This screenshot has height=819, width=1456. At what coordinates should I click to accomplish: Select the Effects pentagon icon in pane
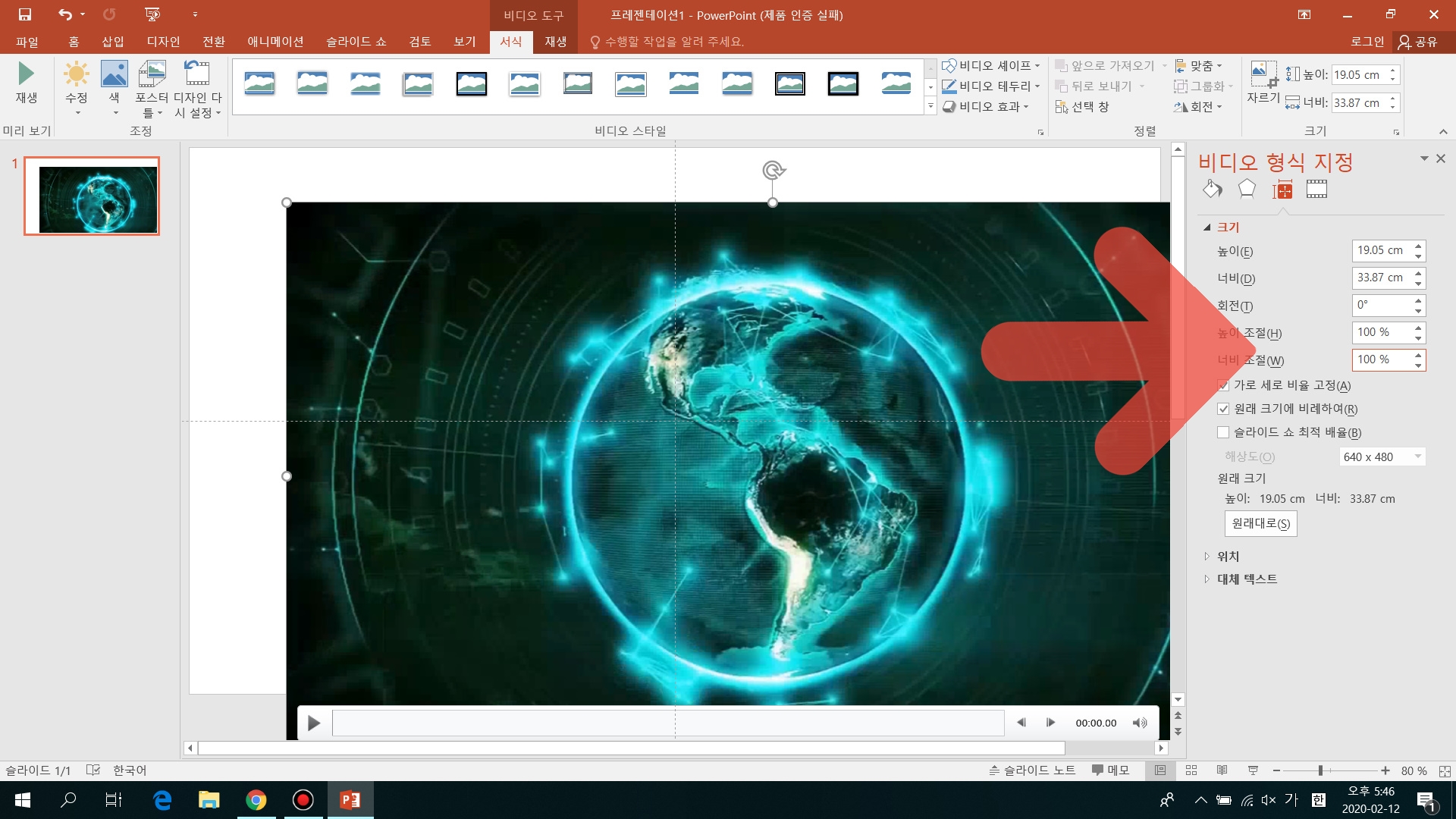pyautogui.click(x=1247, y=190)
